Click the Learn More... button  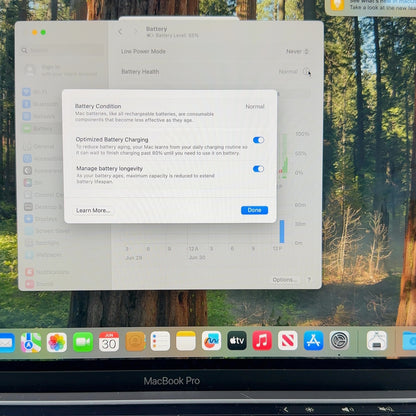[93, 210]
